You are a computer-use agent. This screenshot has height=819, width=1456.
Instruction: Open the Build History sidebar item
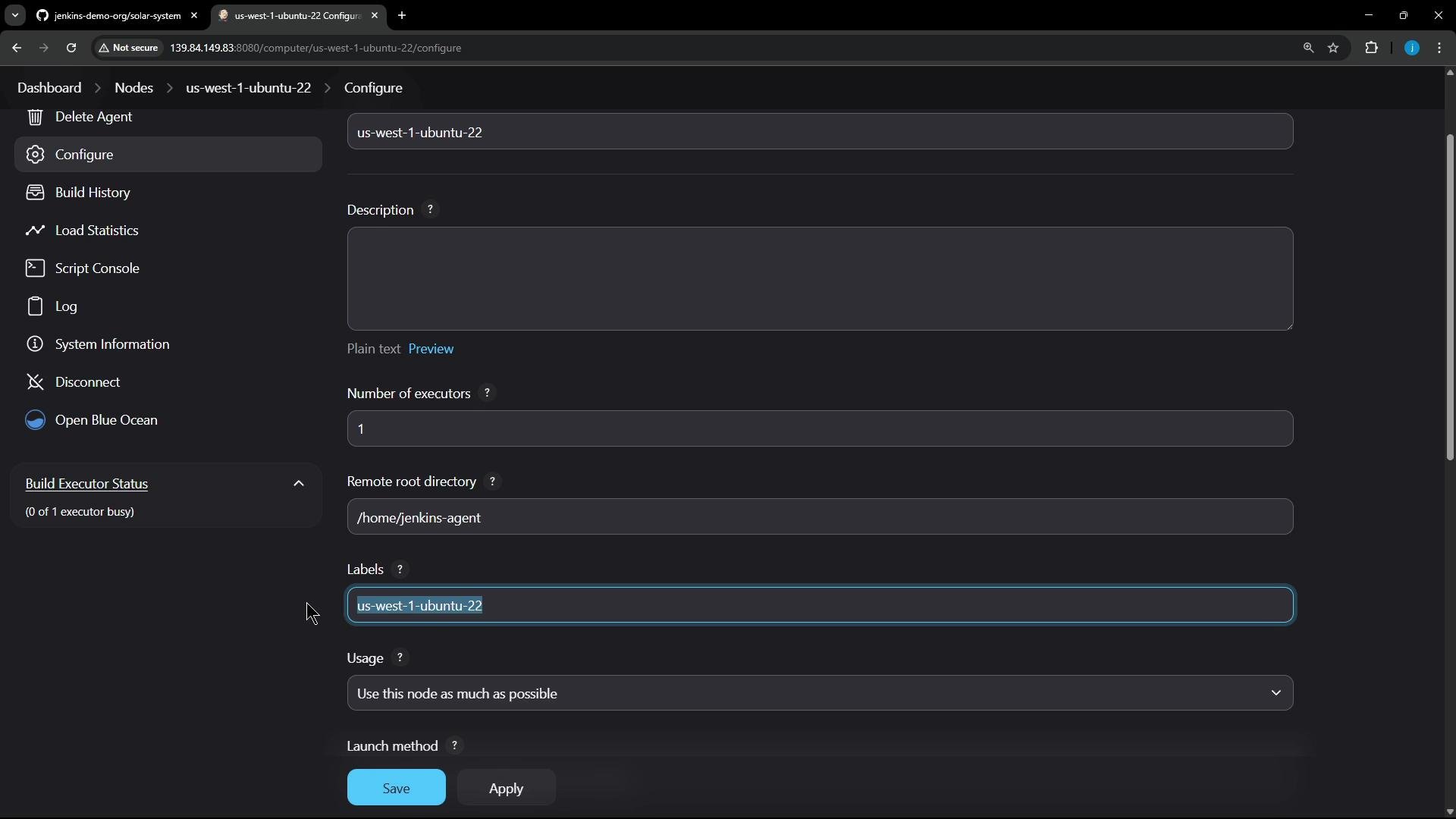[168, 193]
